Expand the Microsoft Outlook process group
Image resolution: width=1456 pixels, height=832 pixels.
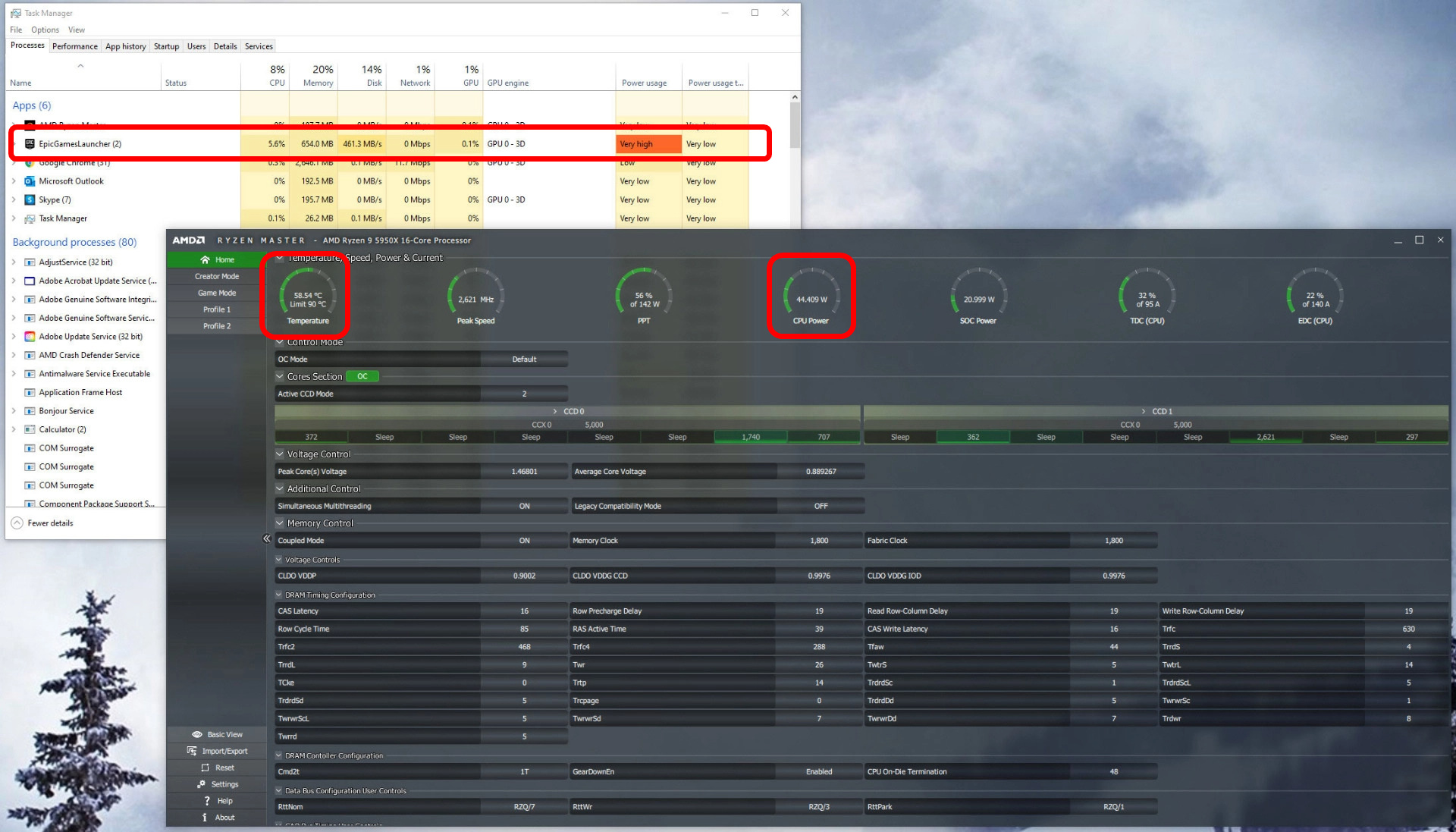[14, 181]
